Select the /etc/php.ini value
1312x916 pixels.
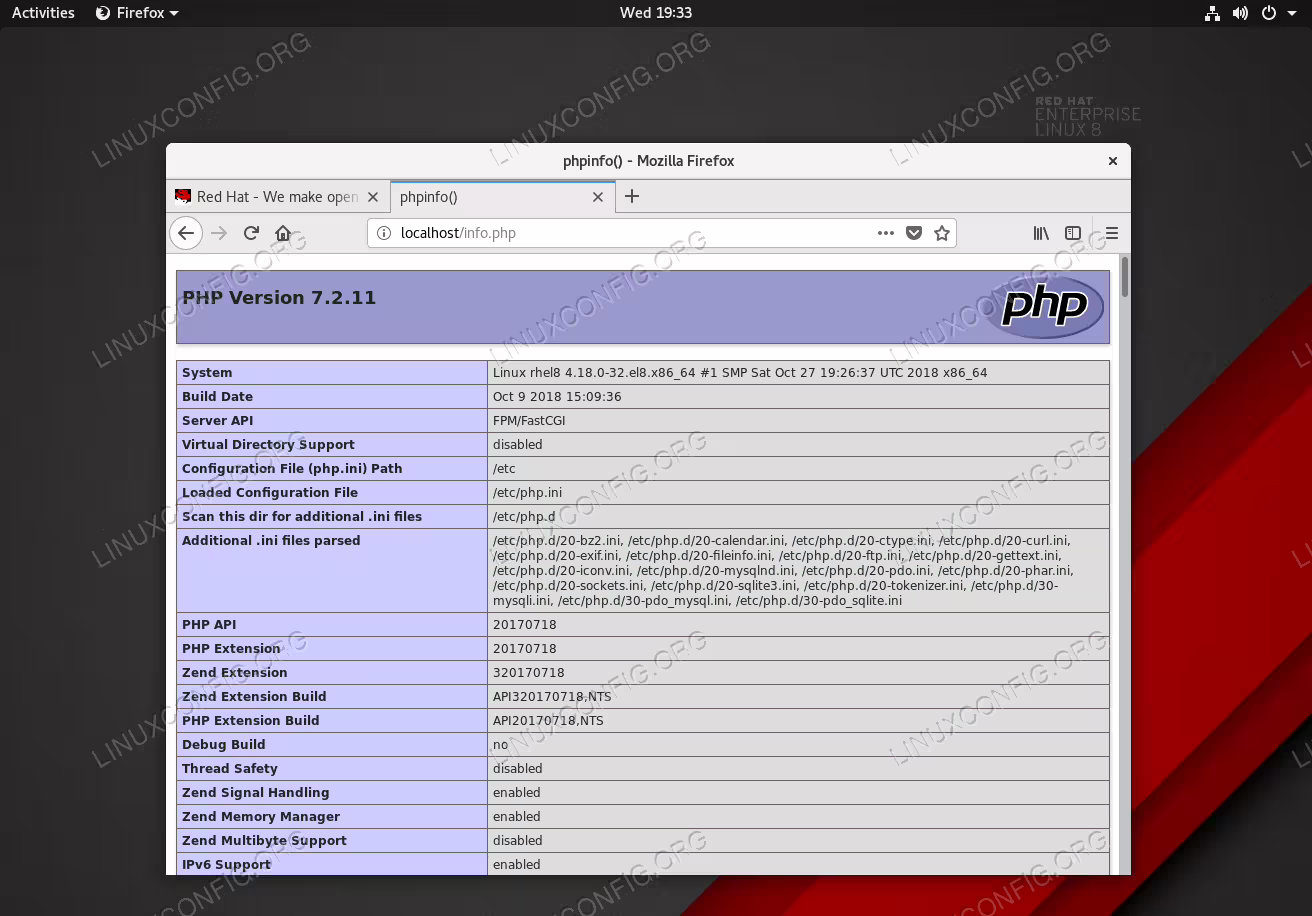pos(527,493)
